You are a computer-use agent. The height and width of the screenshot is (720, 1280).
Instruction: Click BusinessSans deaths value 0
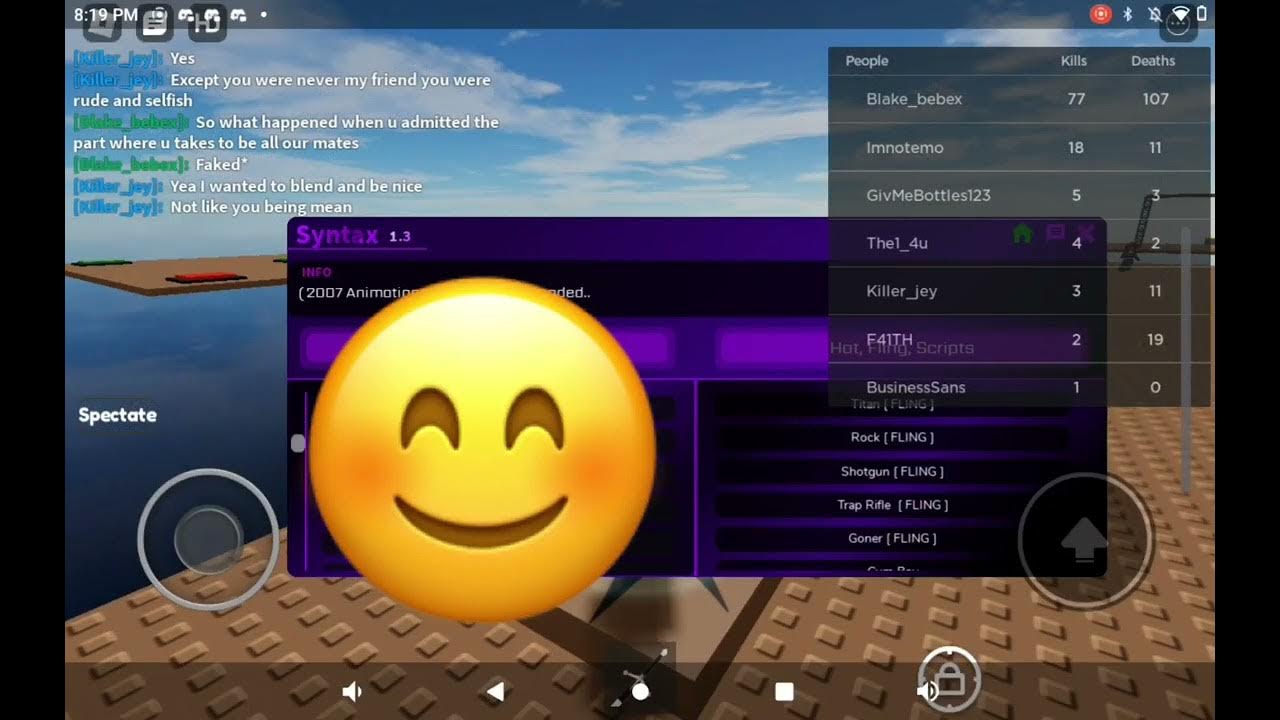pos(1155,387)
